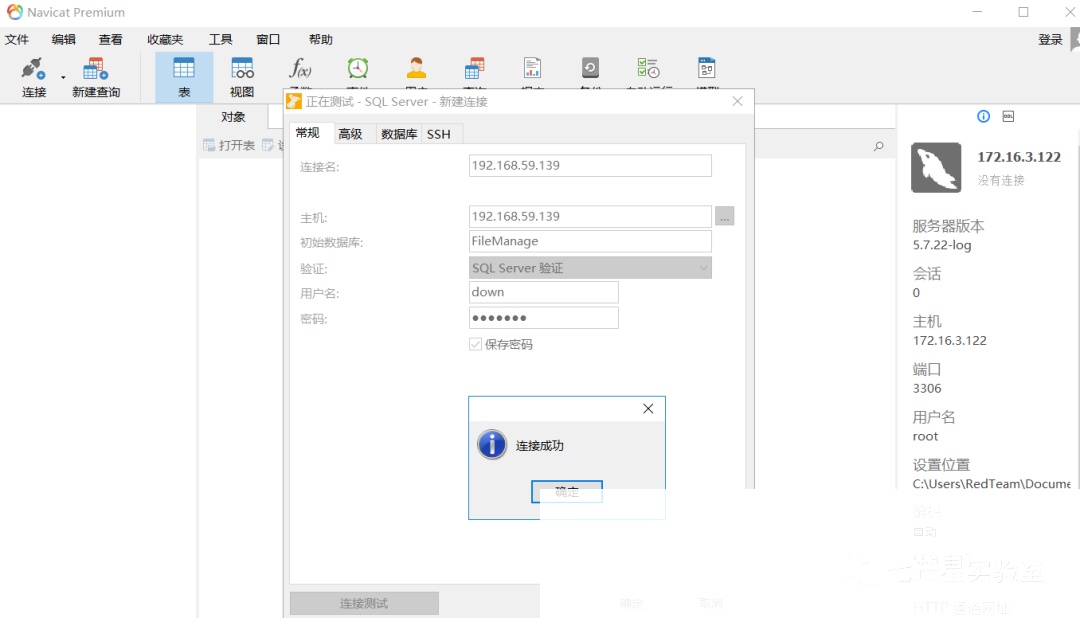Click the 初始数据库 FileManage field
Image resolution: width=1080 pixels, height=618 pixels.
pyautogui.click(x=590, y=241)
